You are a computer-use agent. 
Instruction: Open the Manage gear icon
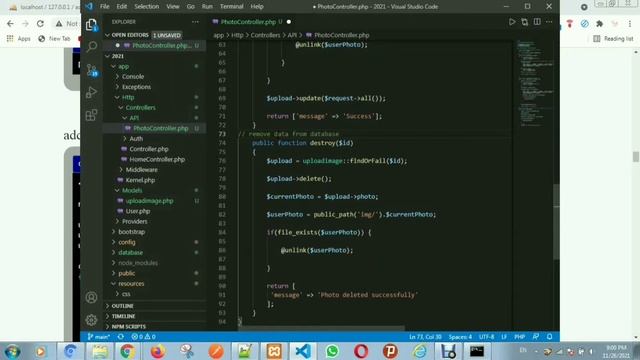click(91, 320)
